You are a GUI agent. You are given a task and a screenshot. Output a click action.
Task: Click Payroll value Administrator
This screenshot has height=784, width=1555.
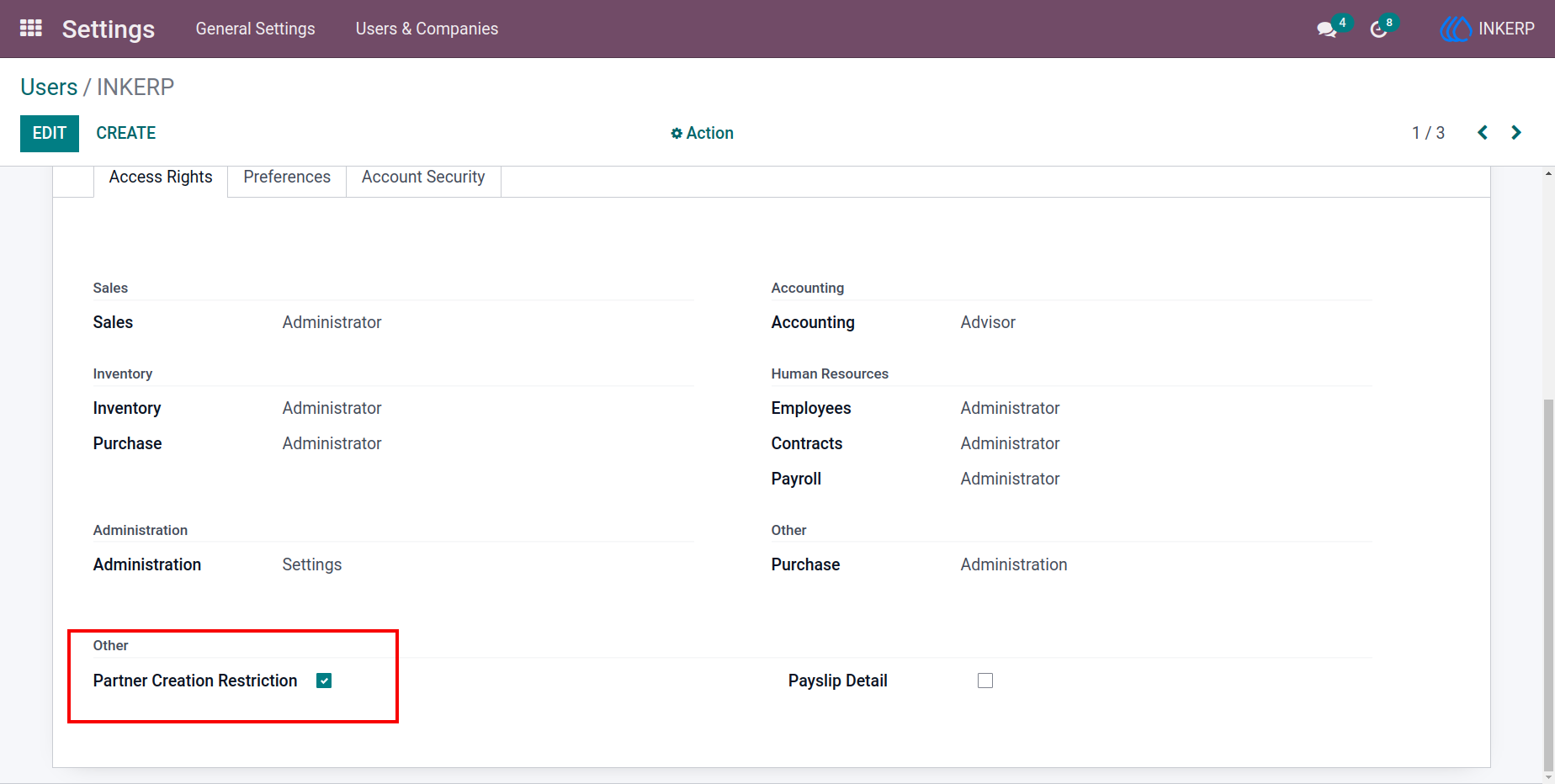pyautogui.click(x=1010, y=479)
